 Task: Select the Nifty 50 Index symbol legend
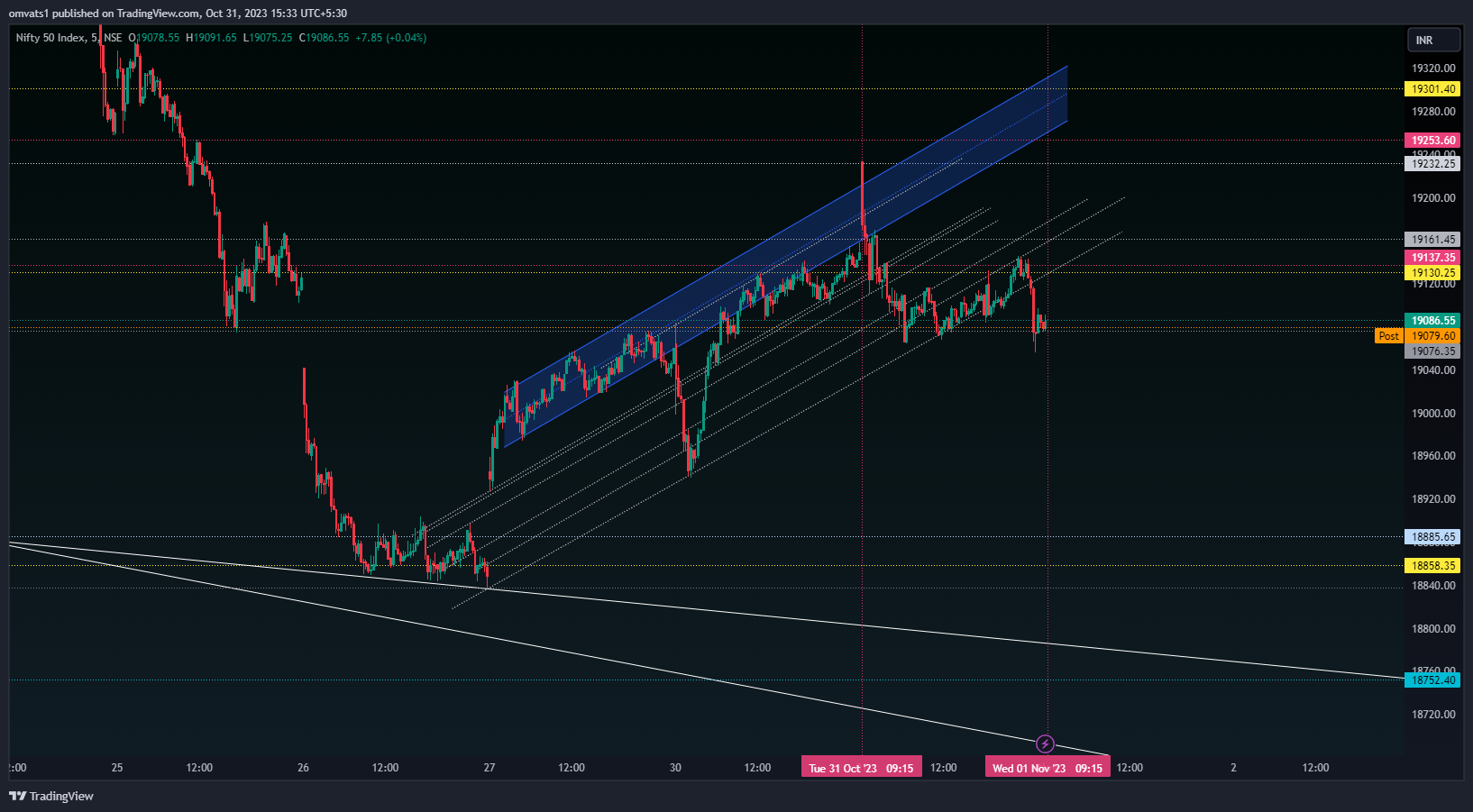[x=69, y=38]
